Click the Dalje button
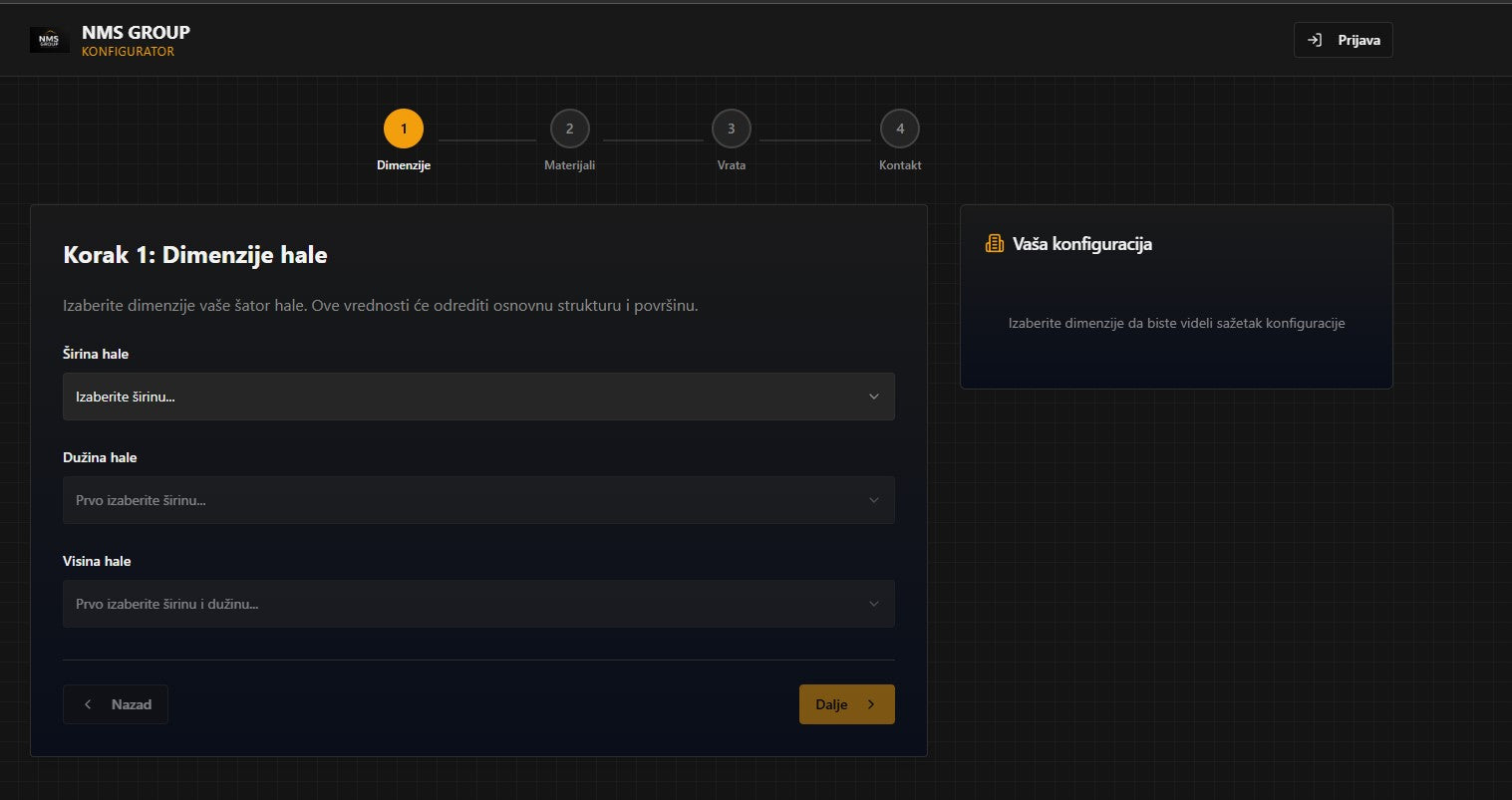 tap(845, 704)
